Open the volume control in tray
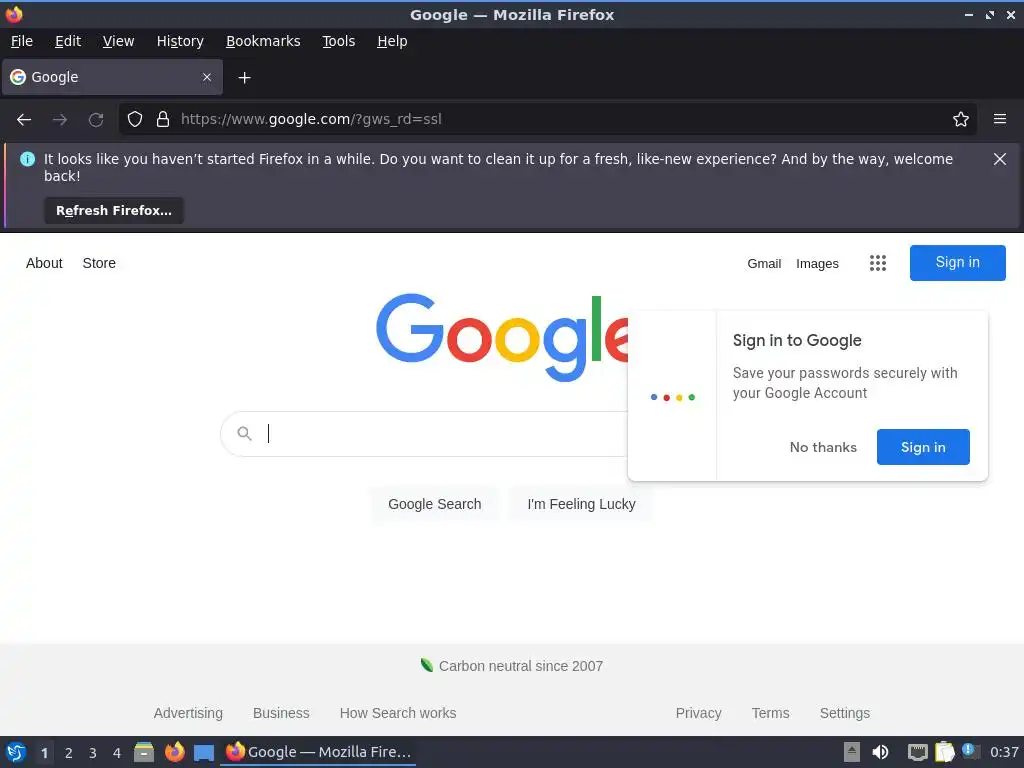The width and height of the screenshot is (1024, 768). click(x=880, y=752)
